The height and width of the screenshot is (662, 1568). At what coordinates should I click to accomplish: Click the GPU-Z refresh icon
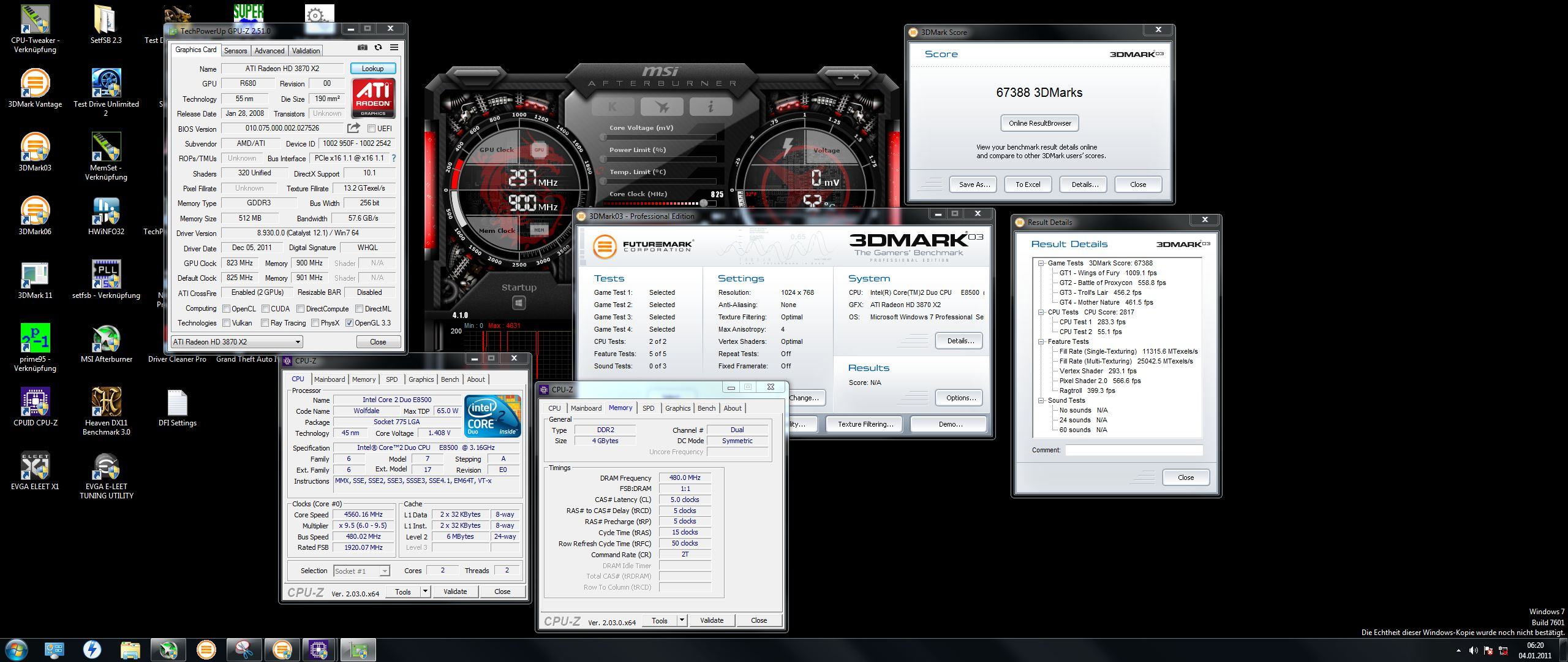click(x=378, y=48)
